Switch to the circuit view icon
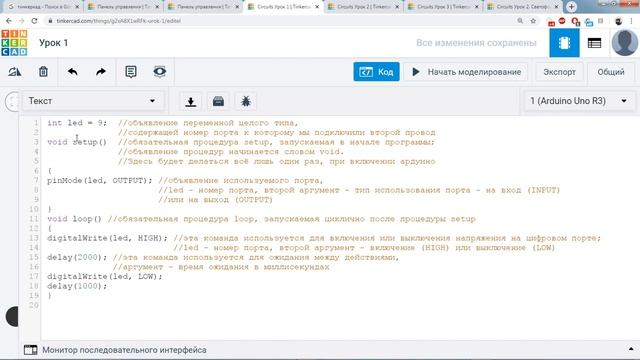The image size is (640, 360). point(564,43)
